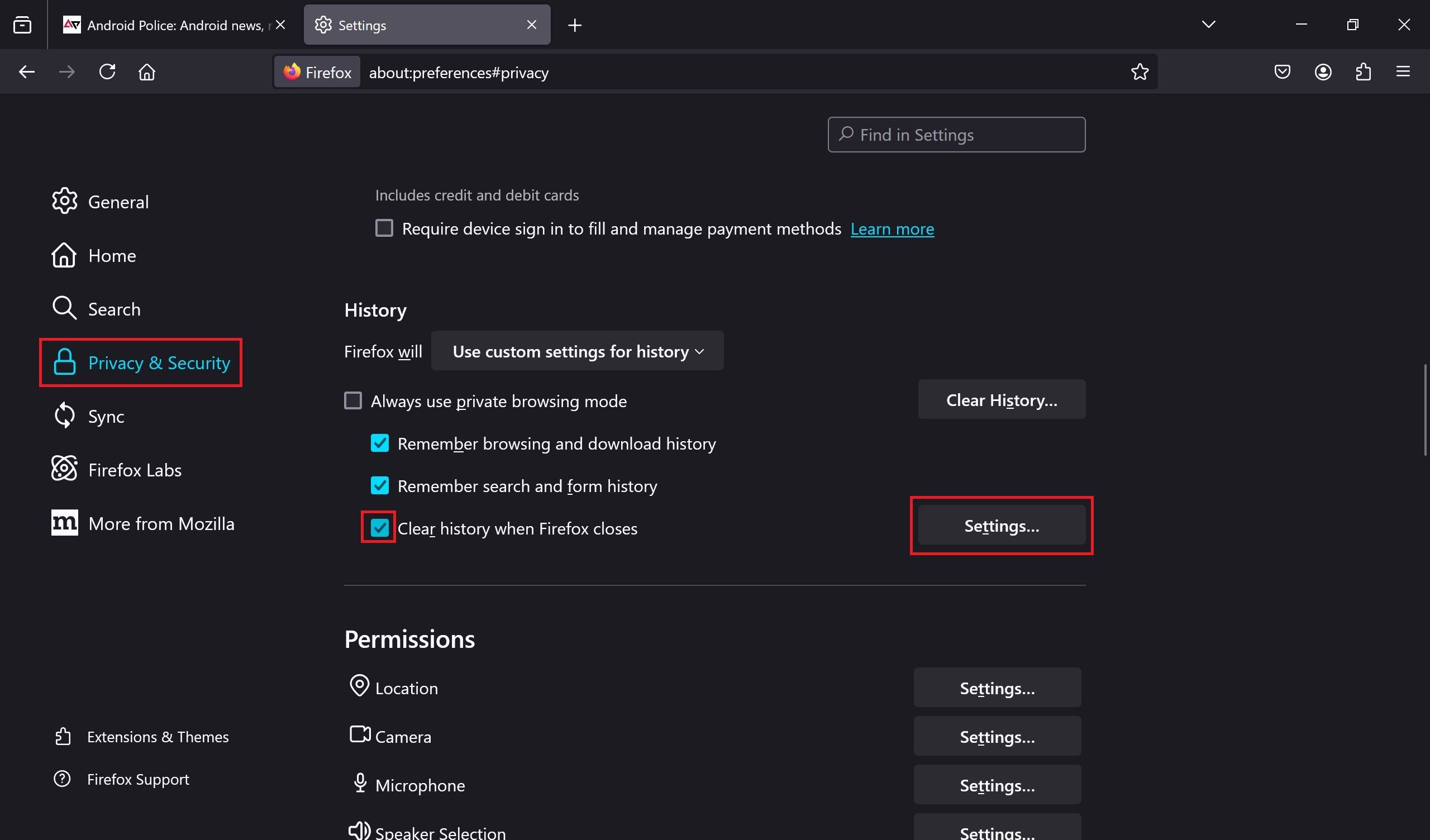
Task: Click the More from Mozilla grid icon
Action: point(63,522)
